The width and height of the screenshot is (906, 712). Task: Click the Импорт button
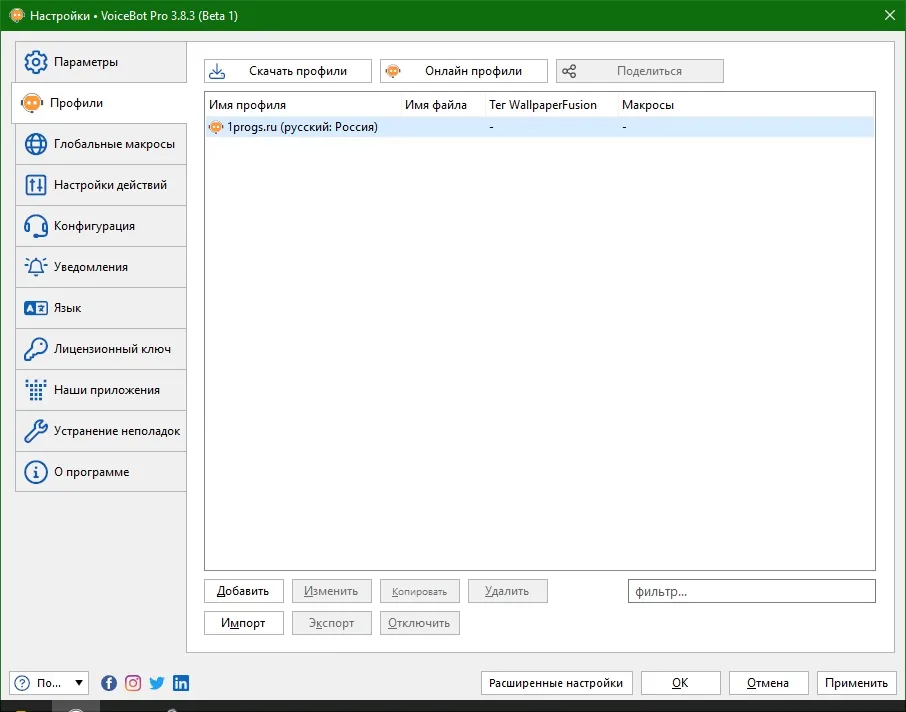[244, 623]
